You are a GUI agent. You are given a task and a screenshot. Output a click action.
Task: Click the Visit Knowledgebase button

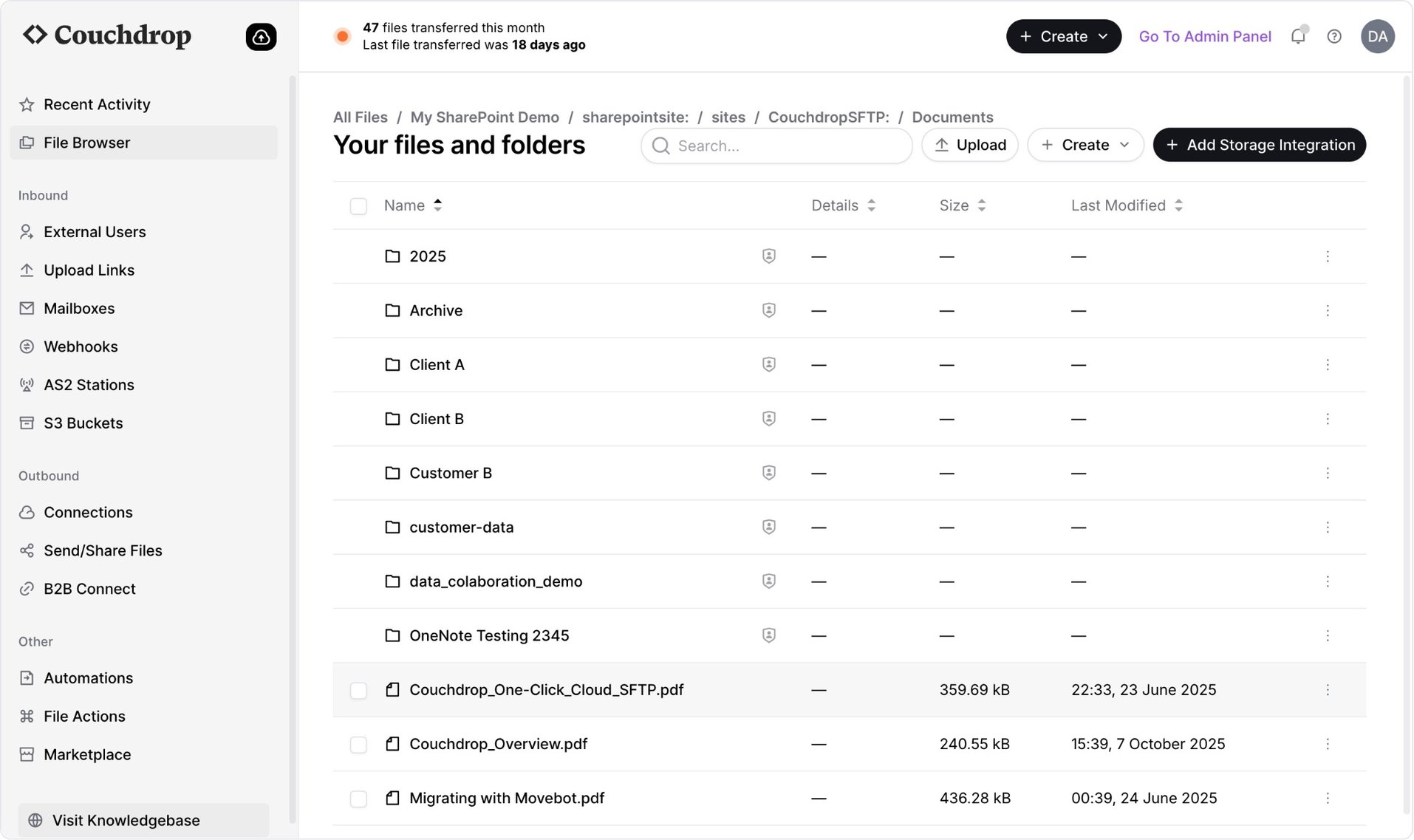144,820
